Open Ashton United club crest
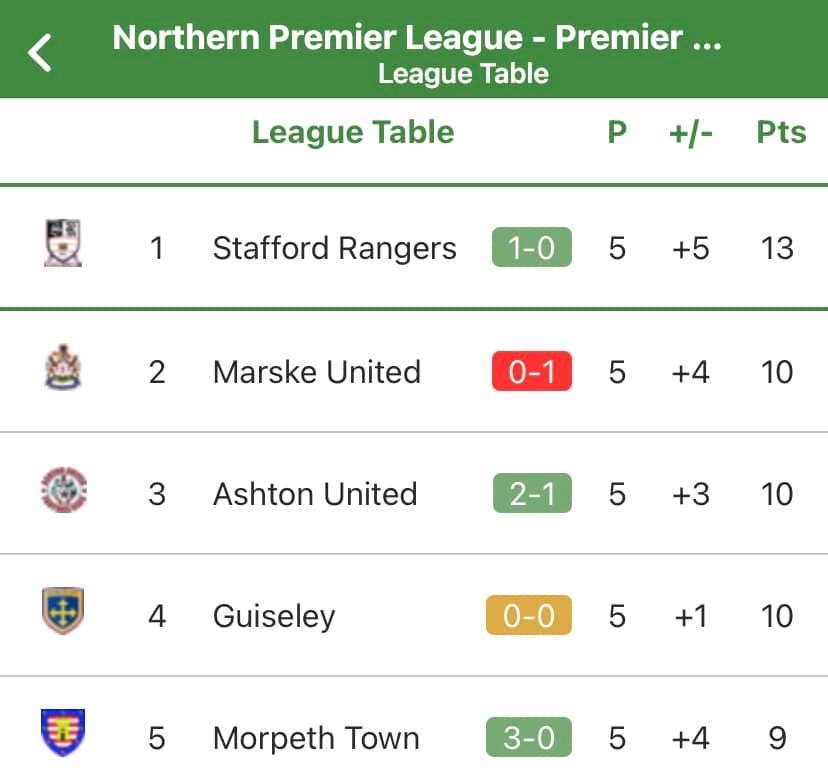The image size is (828, 777). (64, 490)
